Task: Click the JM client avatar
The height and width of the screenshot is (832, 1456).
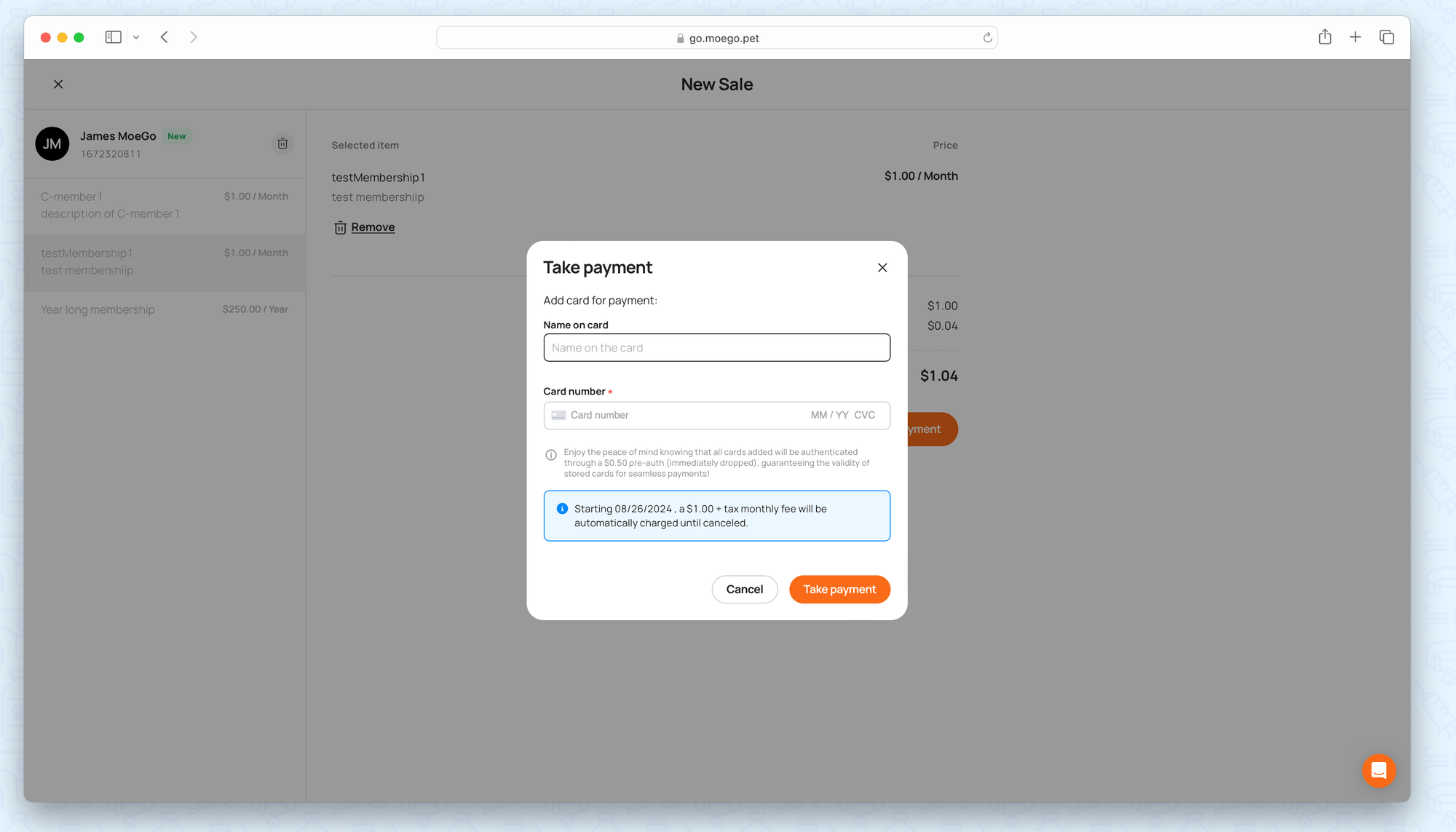Action: (x=52, y=144)
